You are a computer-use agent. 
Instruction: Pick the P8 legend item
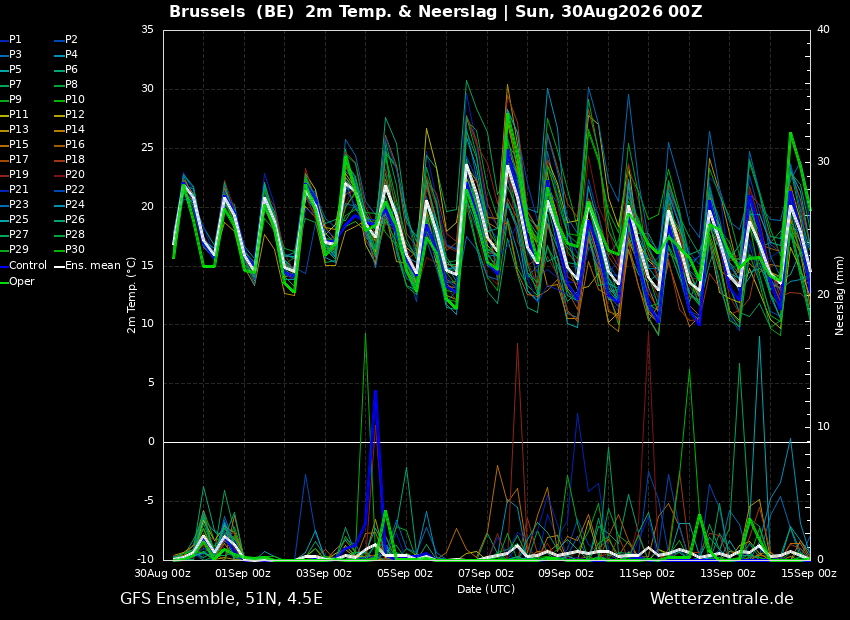point(66,85)
